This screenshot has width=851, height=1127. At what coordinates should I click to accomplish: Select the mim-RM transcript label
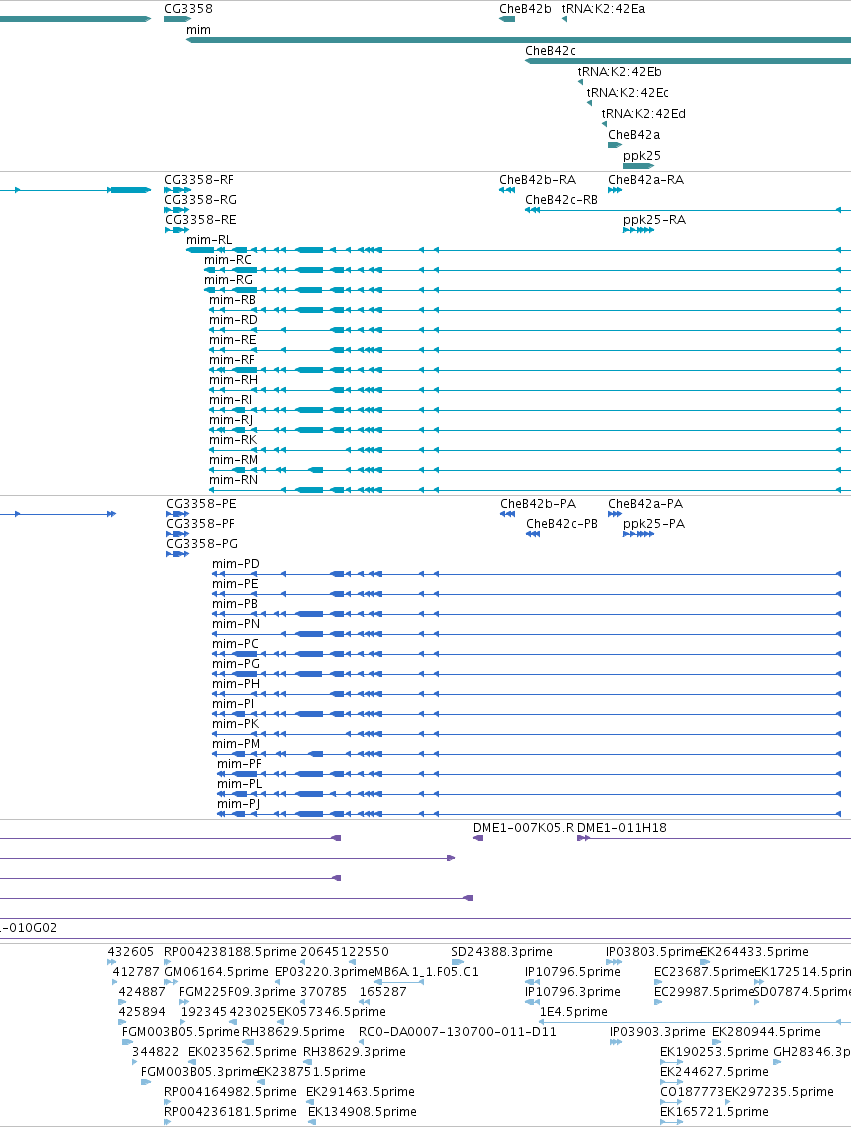pyautogui.click(x=234, y=459)
